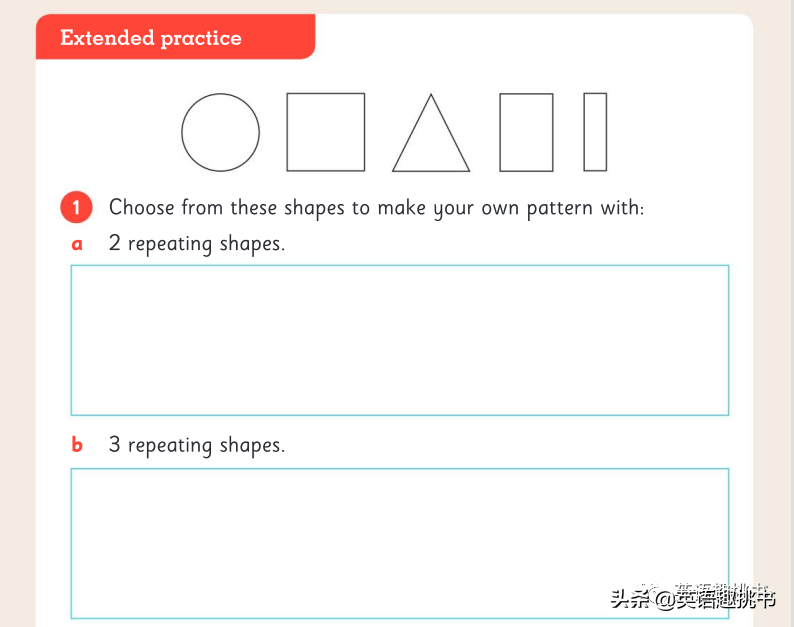Screen dimensions: 794x627
Task: Click the red letter b label
Action: (x=77, y=445)
